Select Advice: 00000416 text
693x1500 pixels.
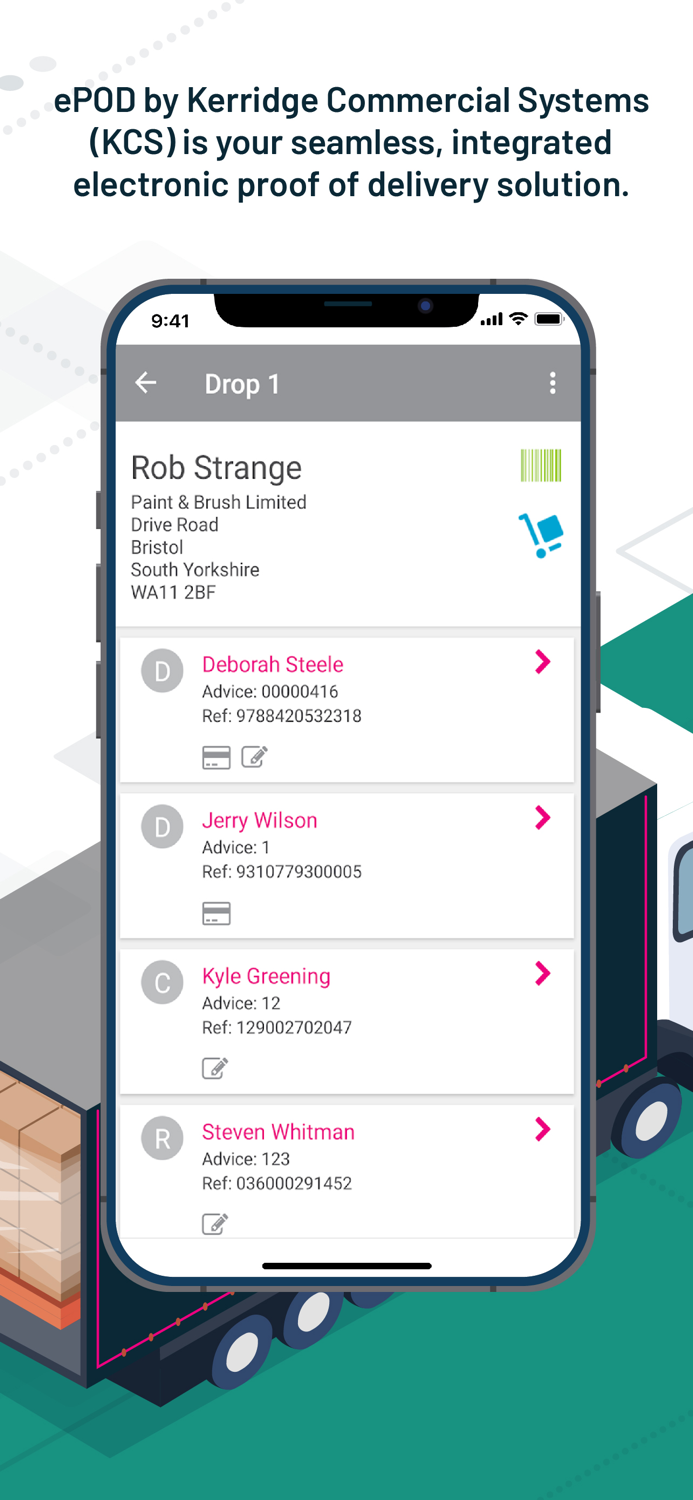(x=270, y=691)
